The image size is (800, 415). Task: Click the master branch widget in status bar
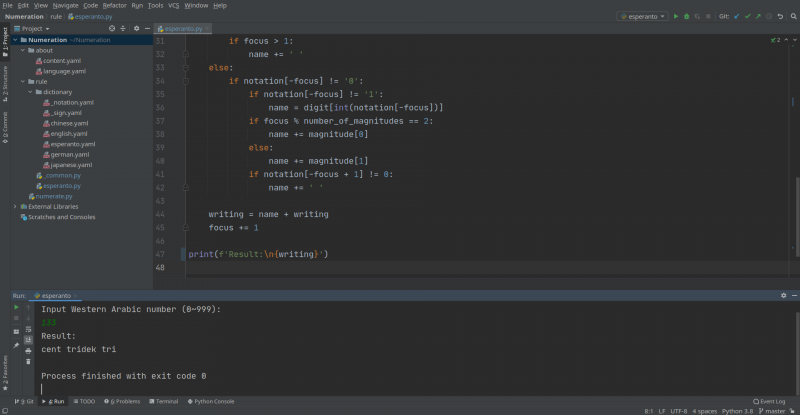click(772, 411)
